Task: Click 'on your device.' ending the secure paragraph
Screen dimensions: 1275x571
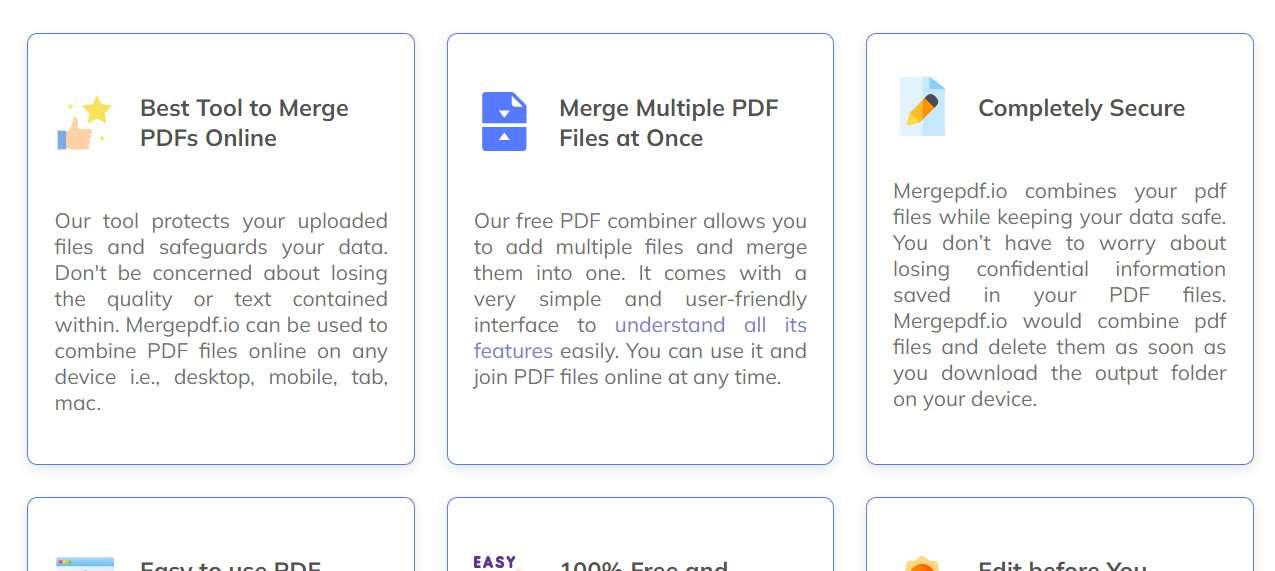Action: tap(964, 399)
